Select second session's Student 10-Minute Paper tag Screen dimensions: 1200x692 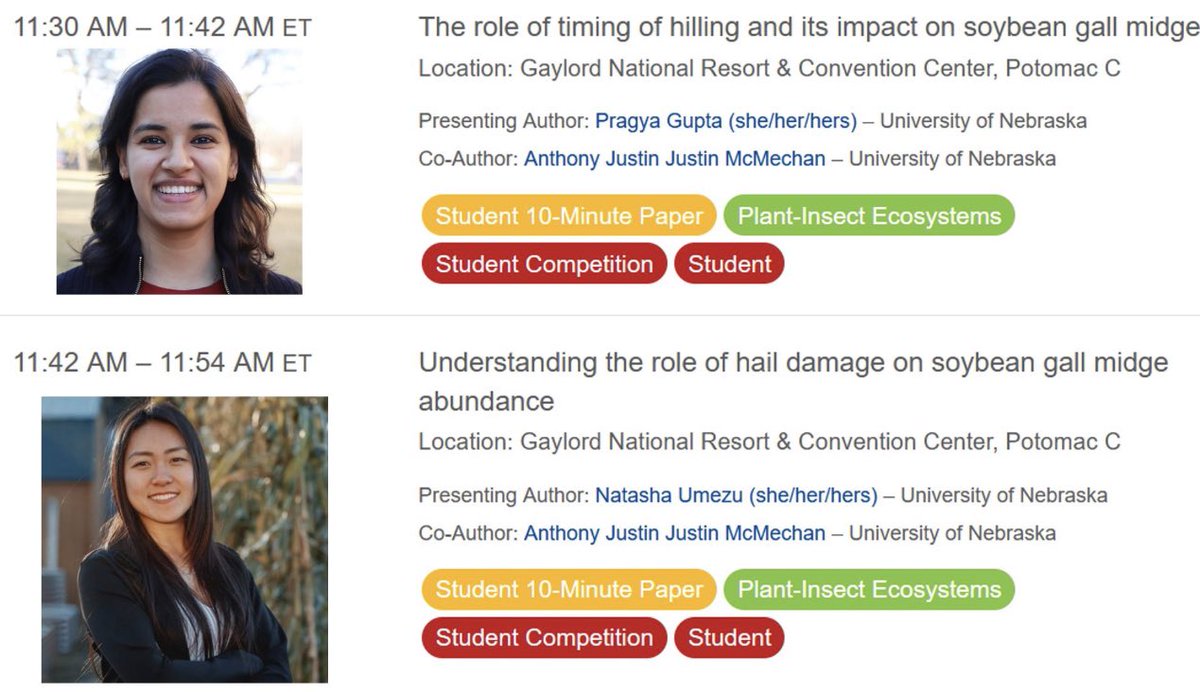pyautogui.click(x=569, y=590)
